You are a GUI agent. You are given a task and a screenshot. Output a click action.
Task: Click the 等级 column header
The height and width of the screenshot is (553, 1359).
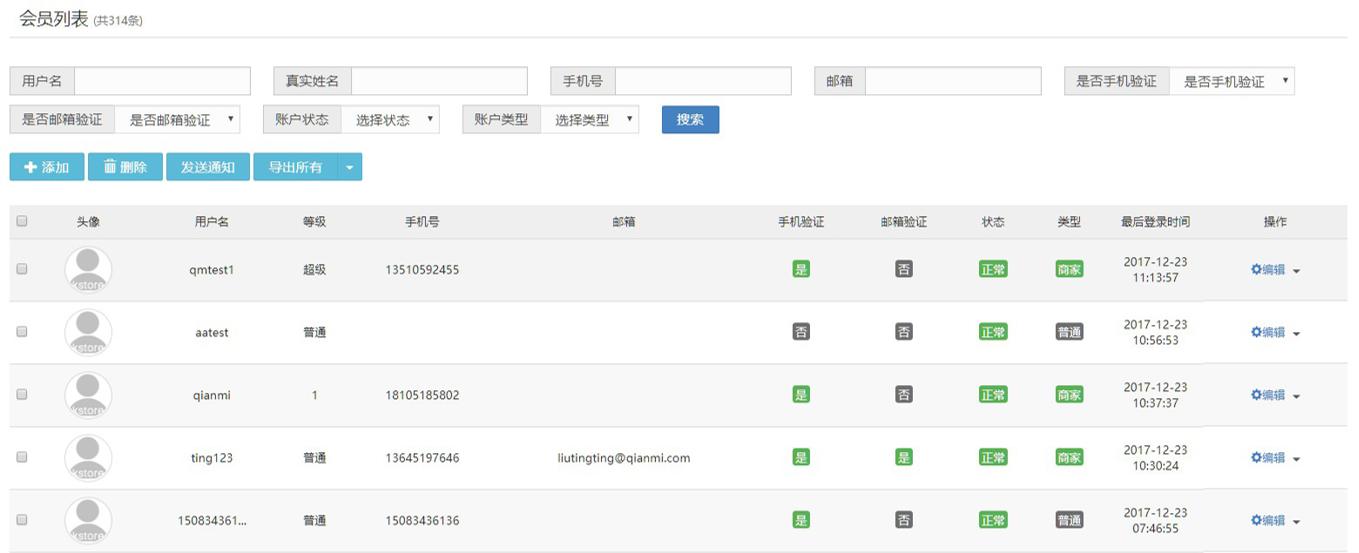(x=314, y=222)
